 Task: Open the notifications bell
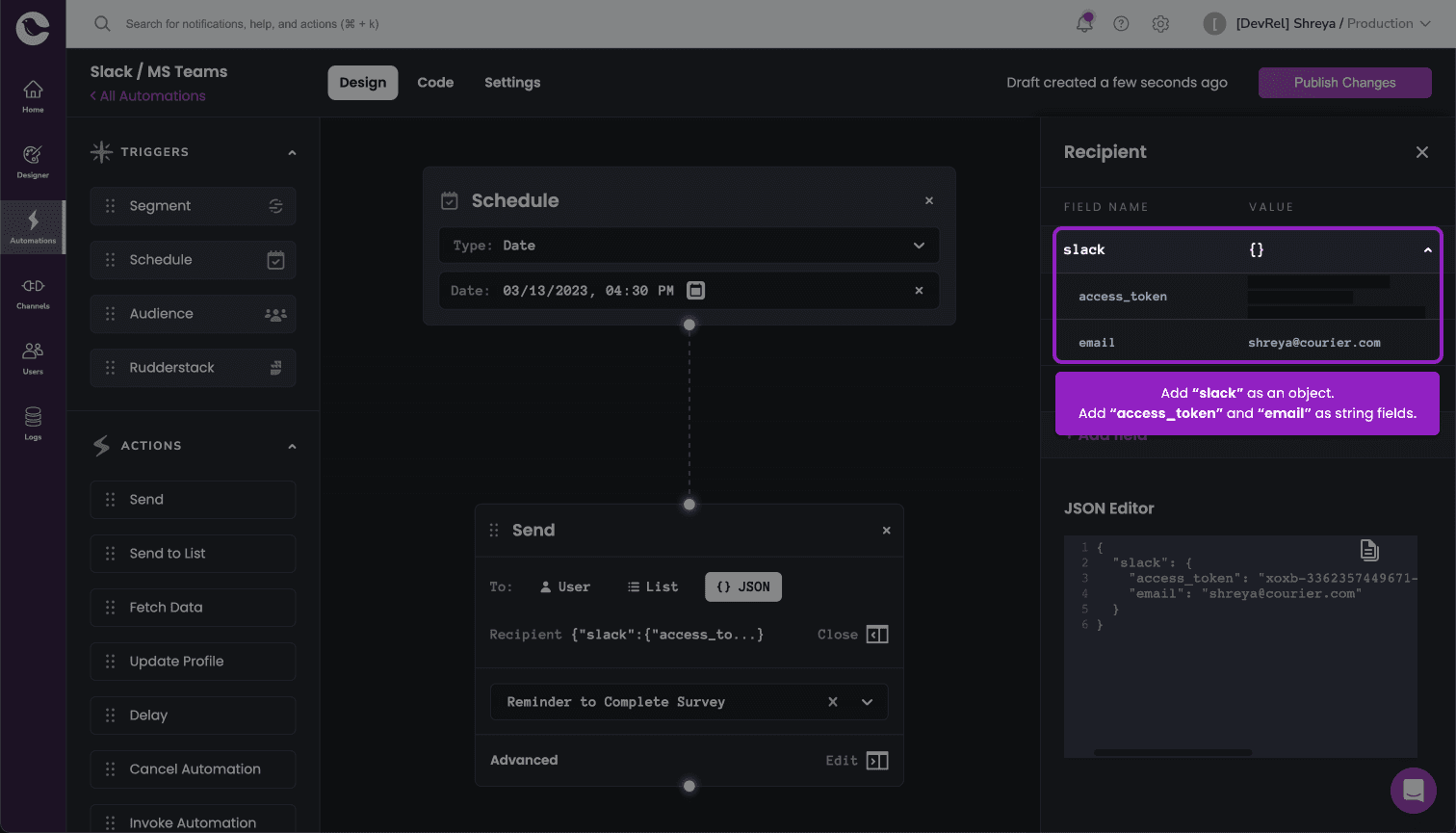[x=1084, y=23]
